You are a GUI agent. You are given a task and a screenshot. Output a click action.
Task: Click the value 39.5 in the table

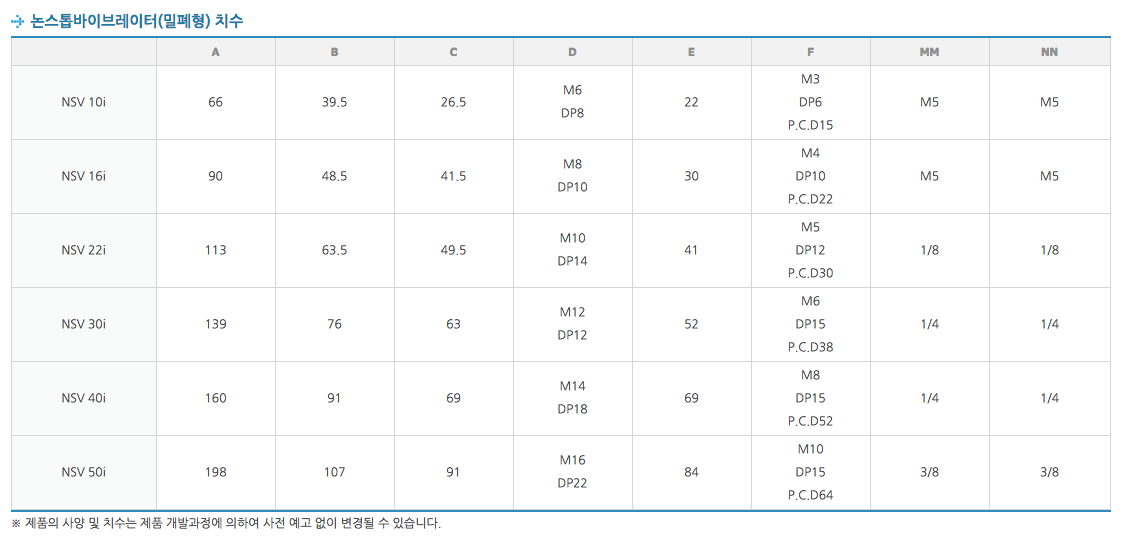tap(334, 102)
